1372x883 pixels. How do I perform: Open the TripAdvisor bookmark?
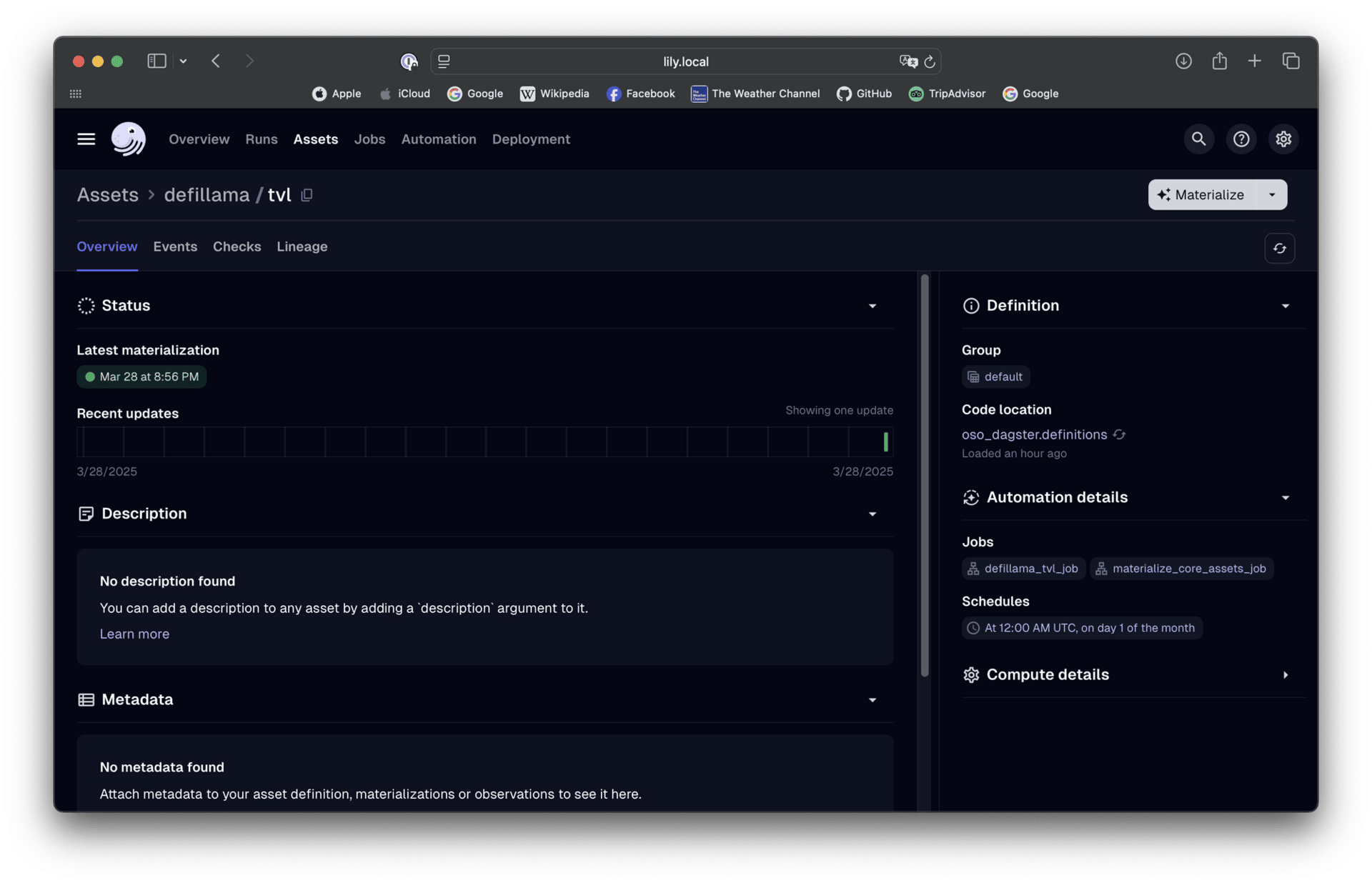947,94
